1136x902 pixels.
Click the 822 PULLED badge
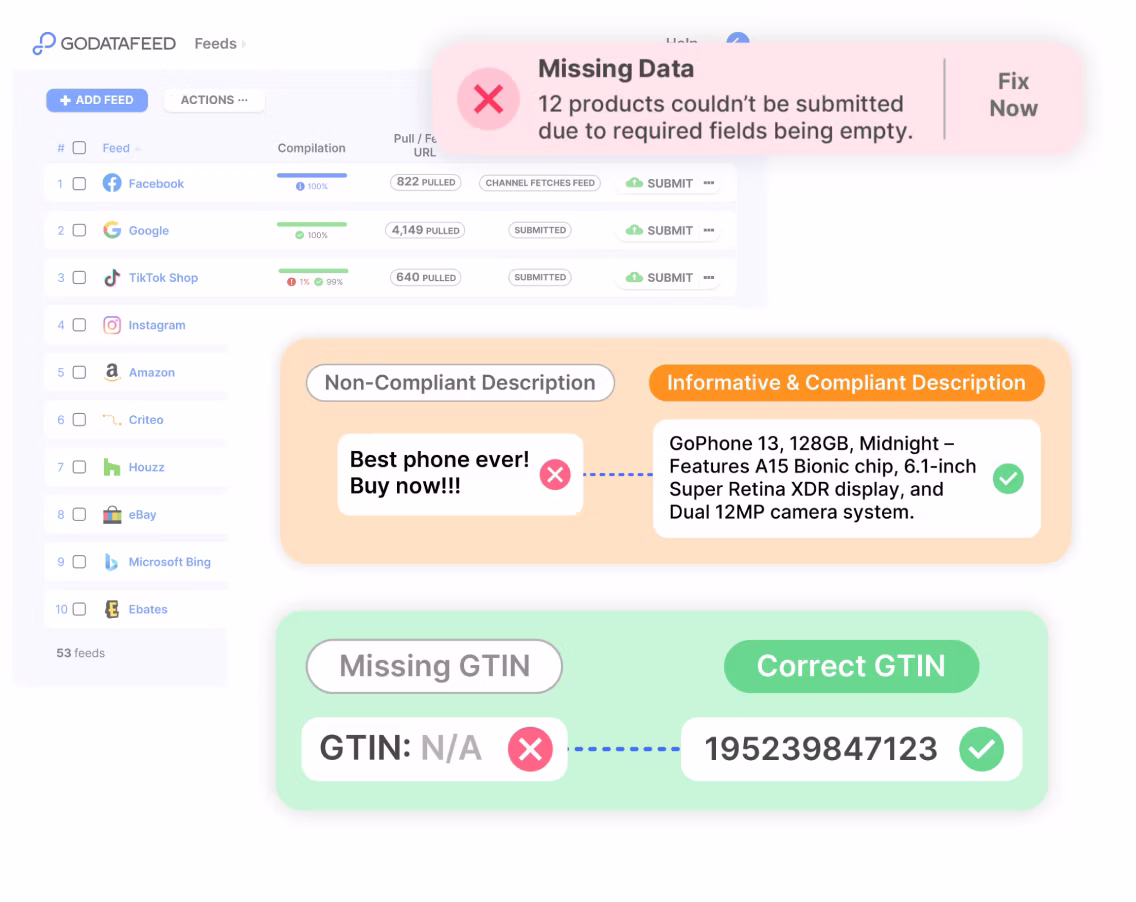tap(425, 182)
